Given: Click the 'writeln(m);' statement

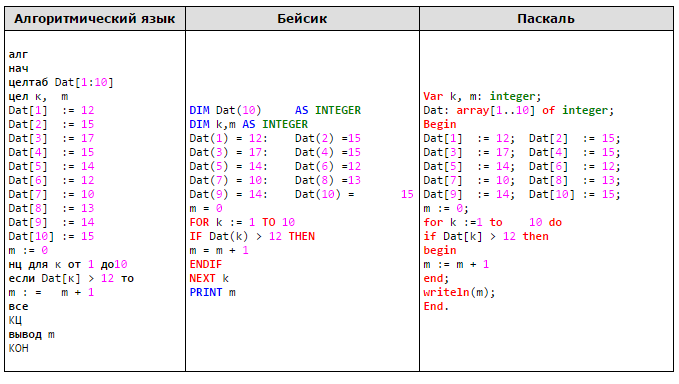Looking at the screenshot, I should pyautogui.click(x=459, y=292).
